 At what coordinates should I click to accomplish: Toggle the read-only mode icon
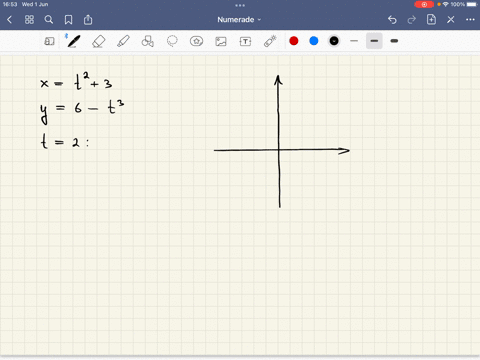[49, 41]
